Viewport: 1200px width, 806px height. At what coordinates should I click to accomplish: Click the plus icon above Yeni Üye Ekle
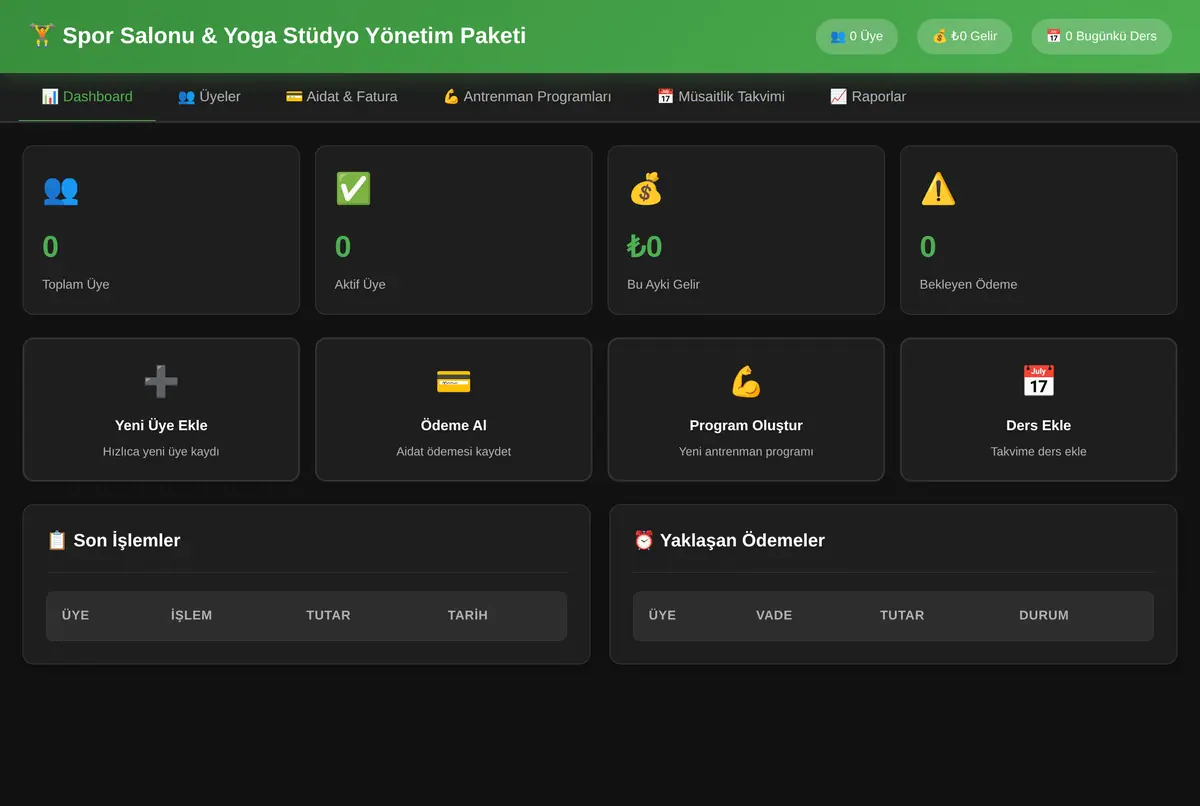[161, 381]
